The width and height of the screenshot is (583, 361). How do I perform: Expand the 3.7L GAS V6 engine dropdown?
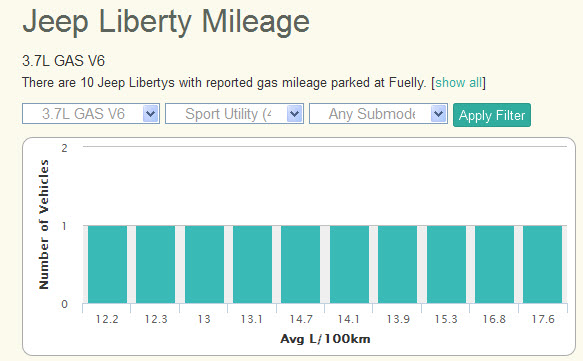[91, 114]
